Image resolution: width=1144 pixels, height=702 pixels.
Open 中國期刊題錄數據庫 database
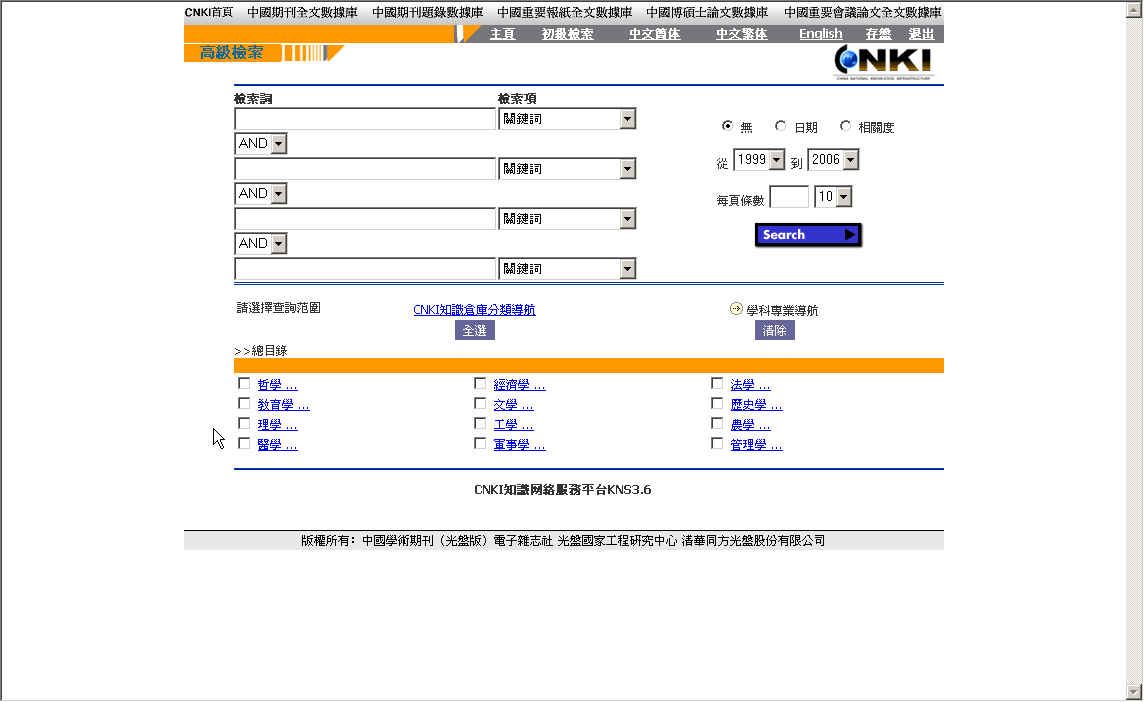pos(428,12)
